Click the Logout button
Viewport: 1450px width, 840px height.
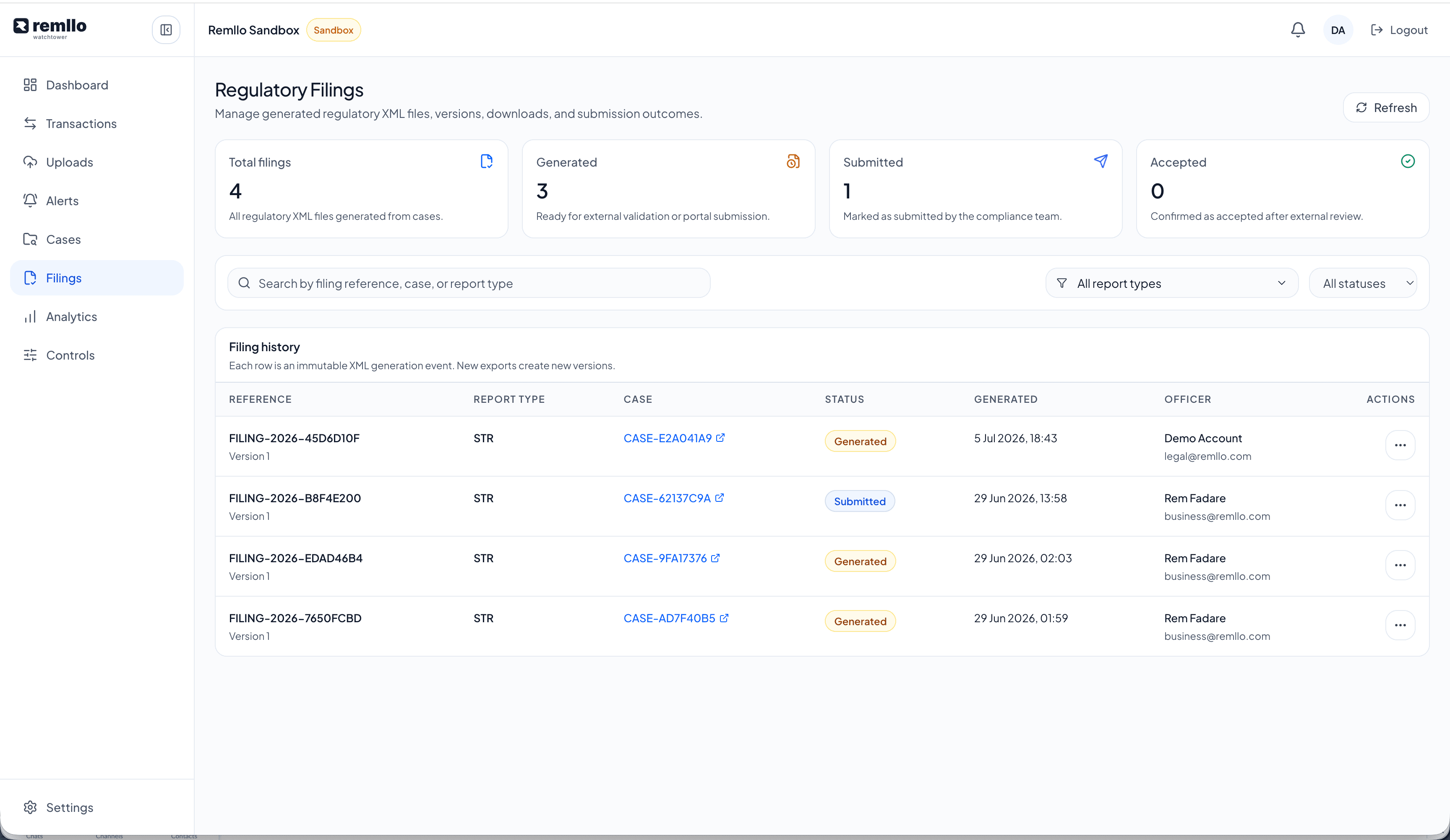(1399, 30)
